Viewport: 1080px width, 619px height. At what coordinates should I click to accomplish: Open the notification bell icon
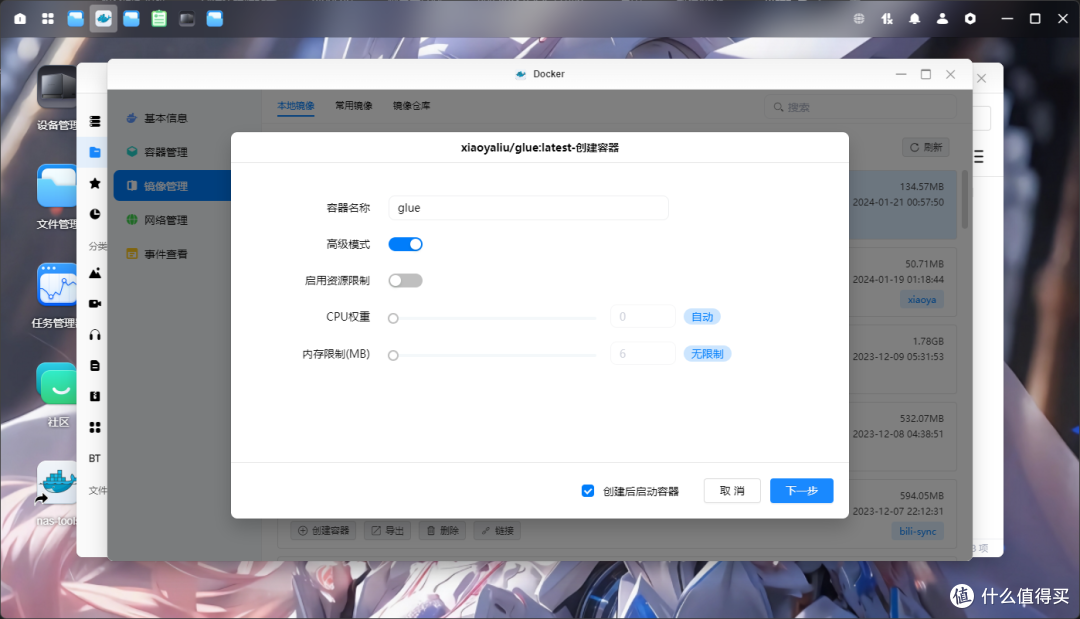coord(915,19)
